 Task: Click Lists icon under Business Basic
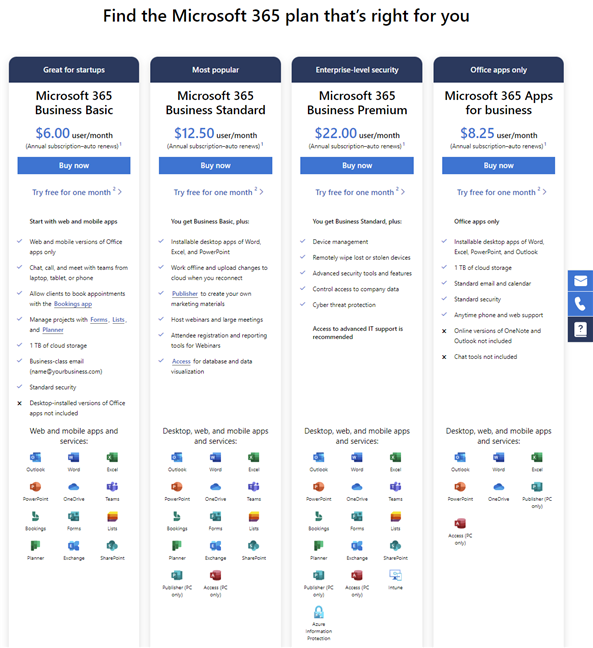point(112,516)
